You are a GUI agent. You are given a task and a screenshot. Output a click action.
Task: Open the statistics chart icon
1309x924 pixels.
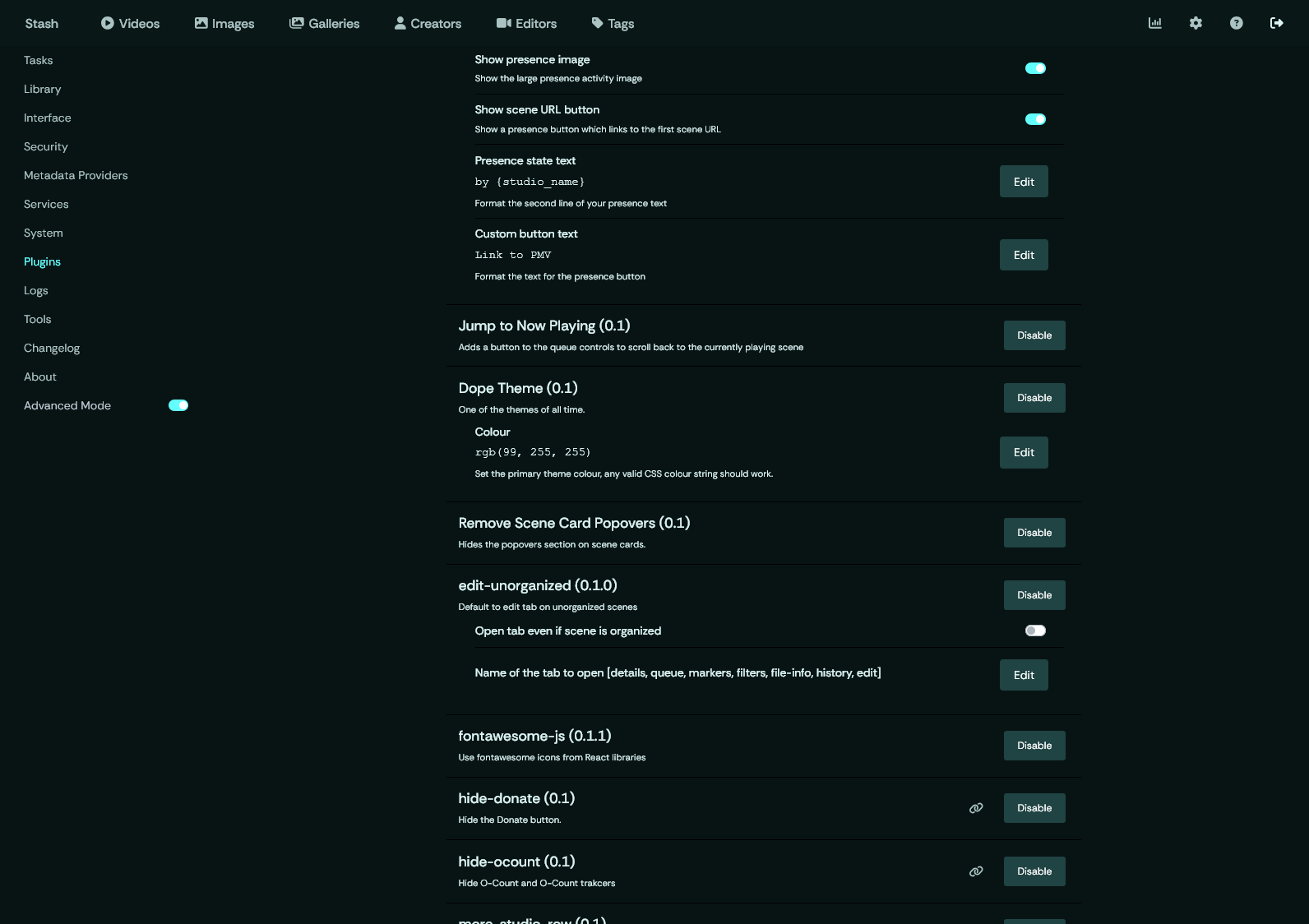click(1154, 23)
